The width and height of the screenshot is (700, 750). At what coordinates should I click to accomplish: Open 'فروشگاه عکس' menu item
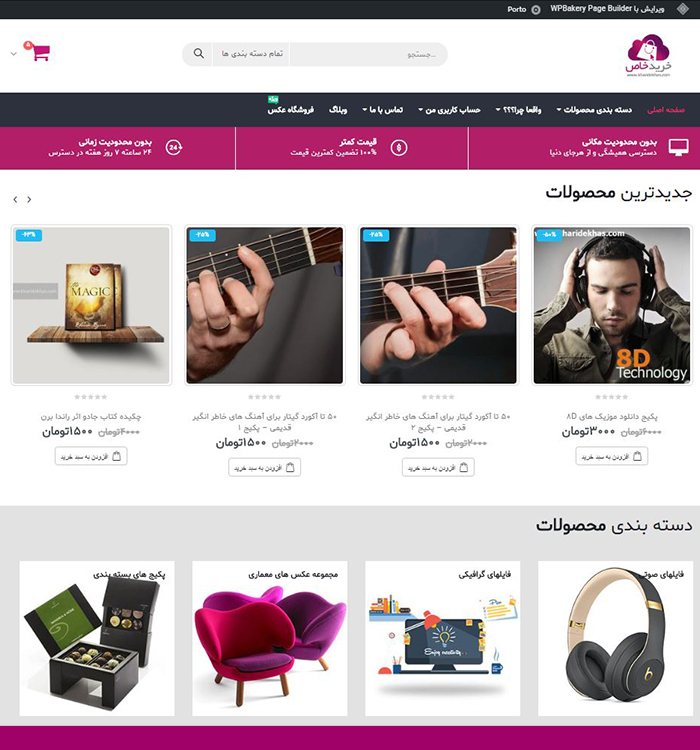click(290, 110)
